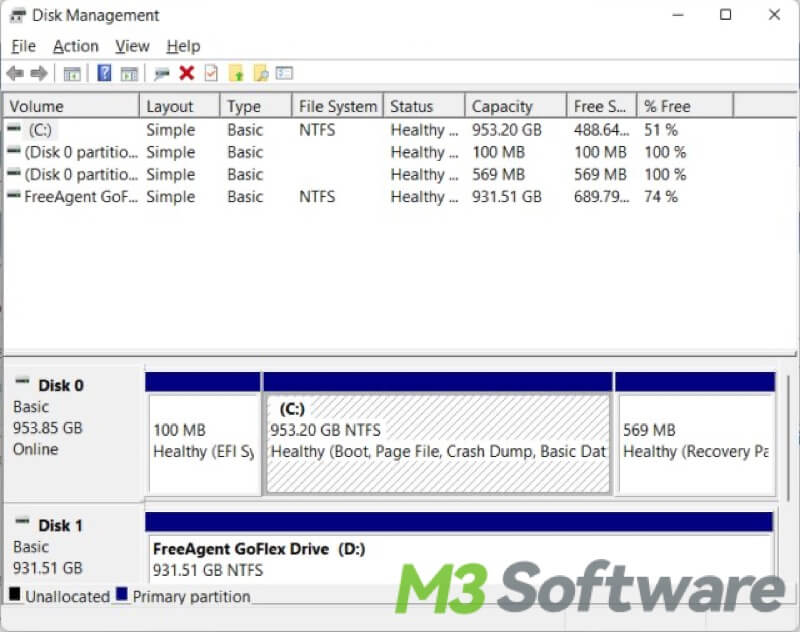Click the 74 % free cell
This screenshot has width=800, height=632.
pos(661,197)
